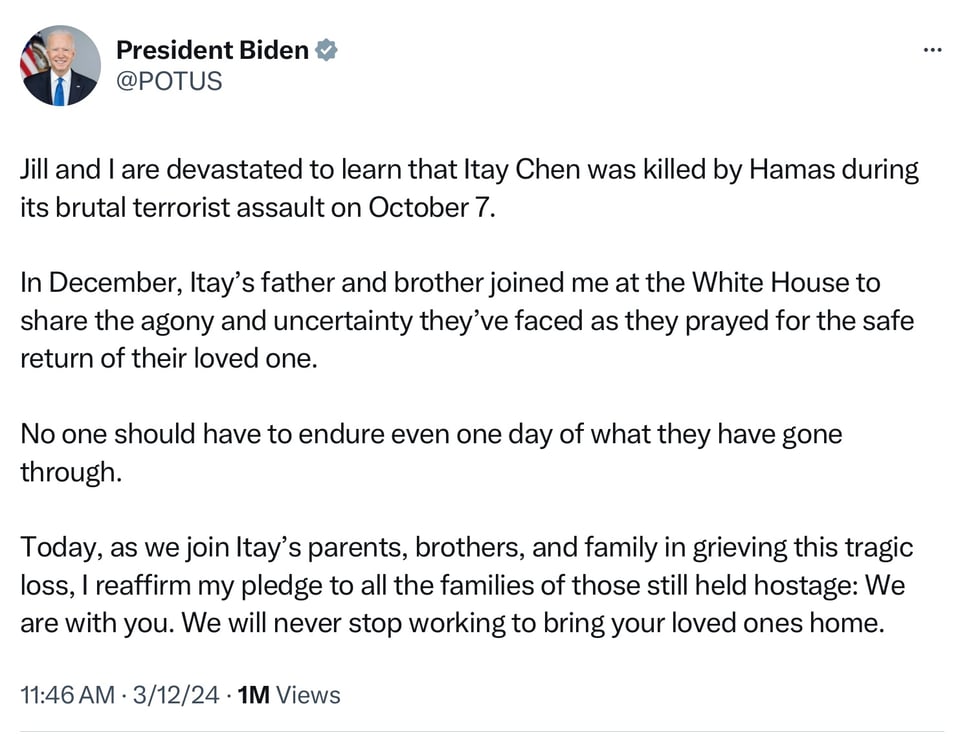960x737 pixels.
Task: Open the @POTUS handle link
Action: click(x=169, y=81)
